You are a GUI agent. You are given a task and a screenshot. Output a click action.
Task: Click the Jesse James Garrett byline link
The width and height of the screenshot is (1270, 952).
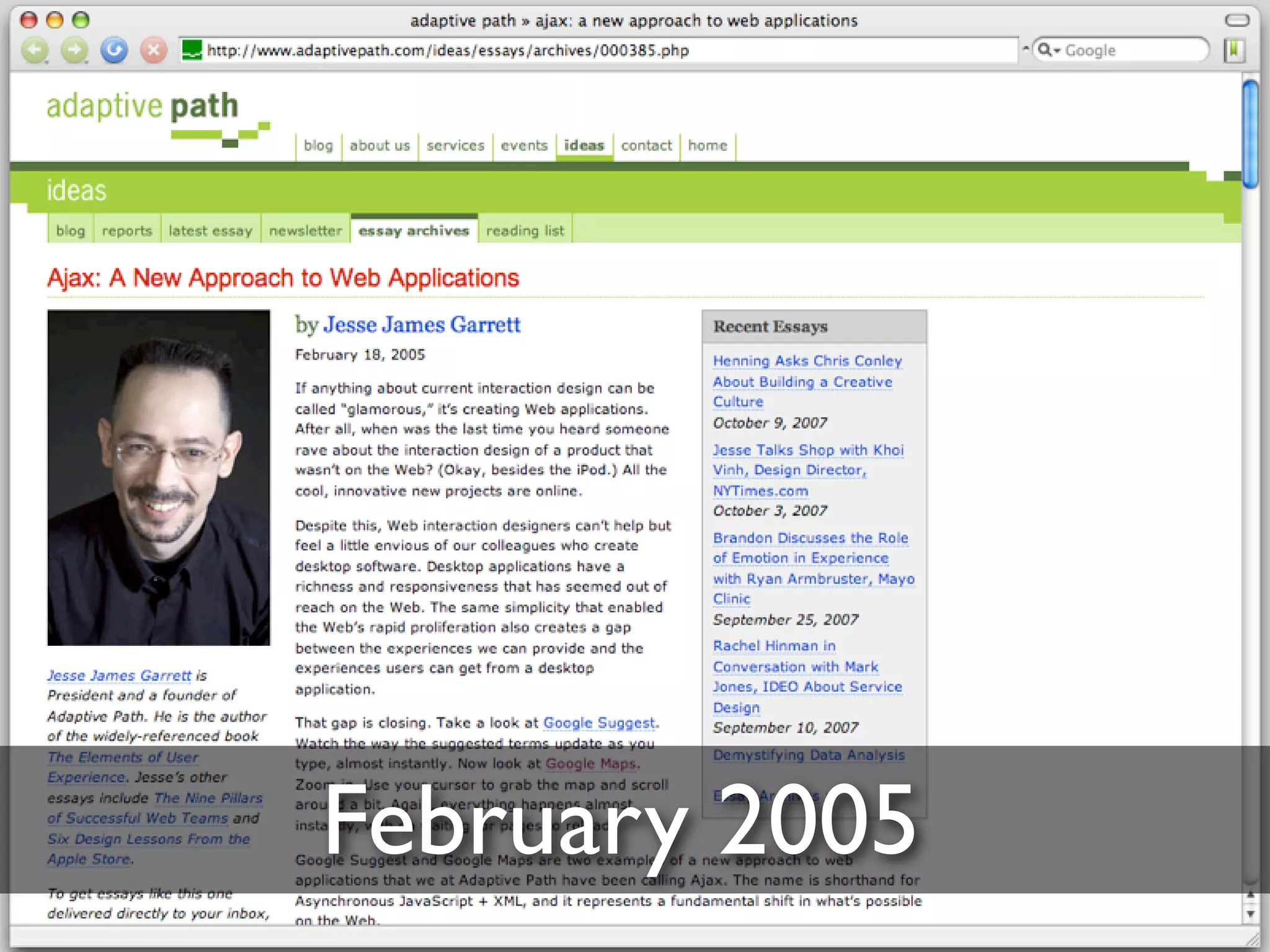(x=422, y=325)
